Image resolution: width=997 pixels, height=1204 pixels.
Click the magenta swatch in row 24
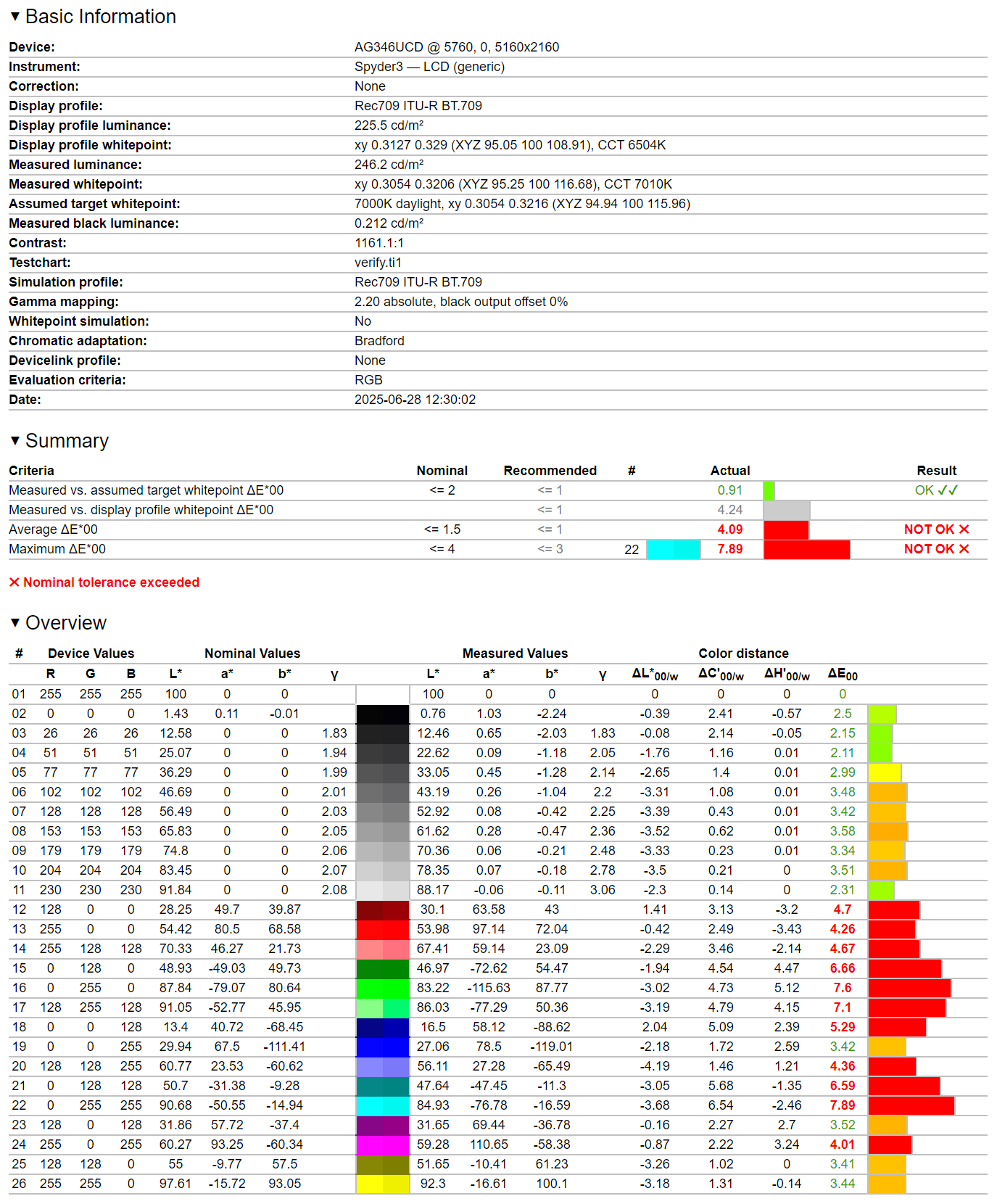click(x=382, y=1145)
